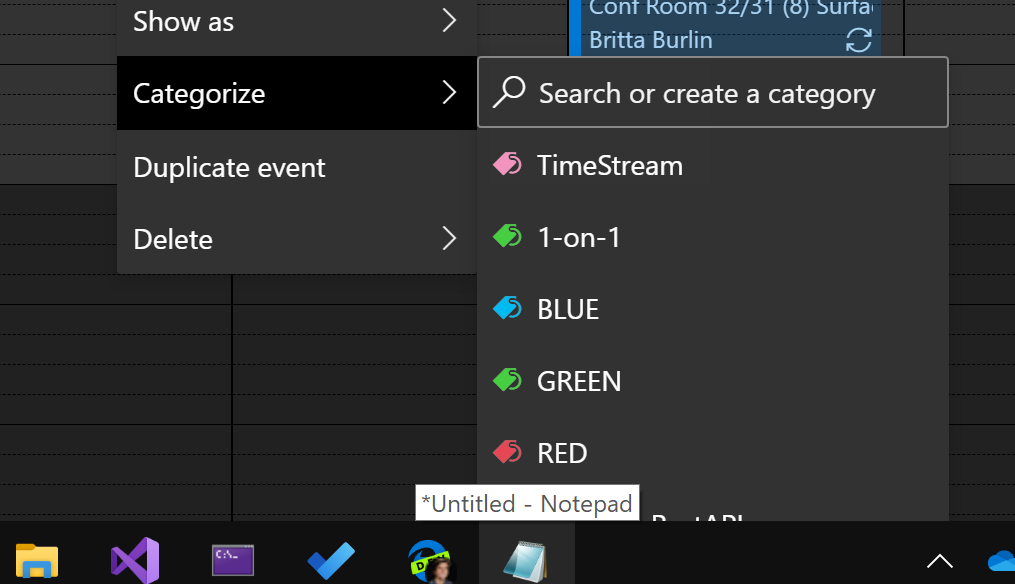1015x584 pixels.
Task: Open the Britta Burlin calendar event
Action: (x=725, y=28)
